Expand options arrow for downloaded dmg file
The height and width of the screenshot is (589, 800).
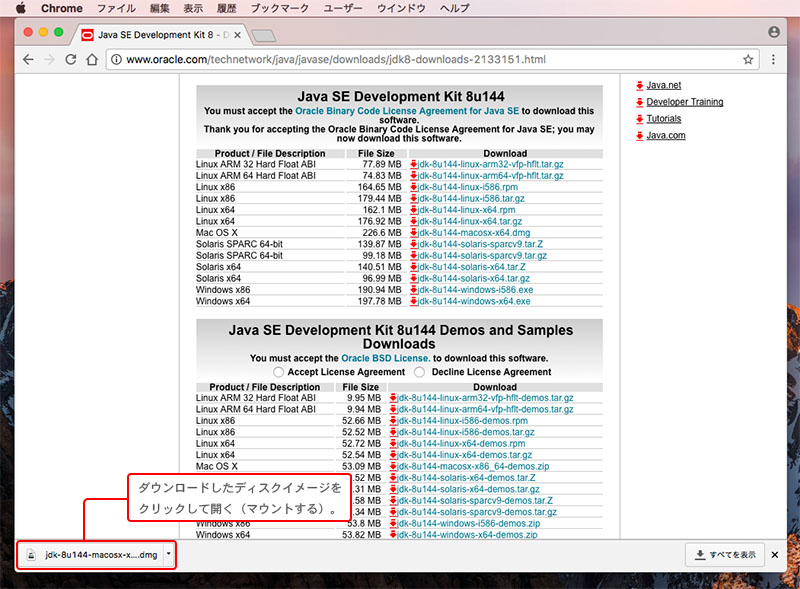tap(168, 554)
